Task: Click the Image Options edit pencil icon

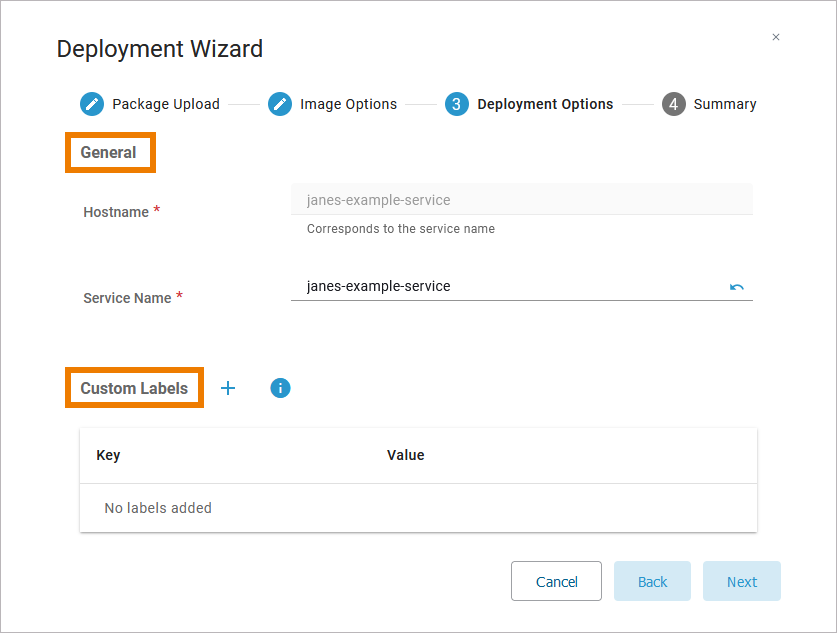Action: [280, 104]
